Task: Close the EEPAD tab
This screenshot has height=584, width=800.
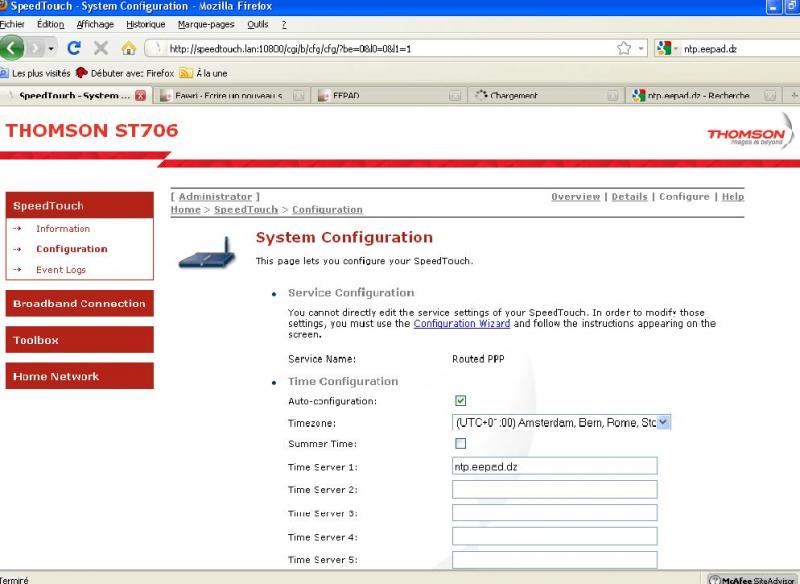Action: (x=455, y=95)
